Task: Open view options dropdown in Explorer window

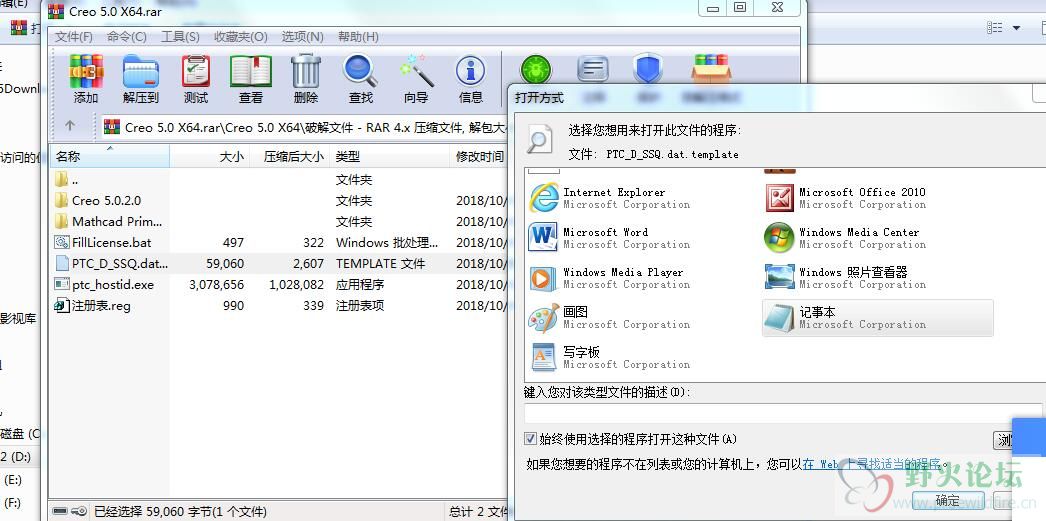Action: click(x=1017, y=28)
